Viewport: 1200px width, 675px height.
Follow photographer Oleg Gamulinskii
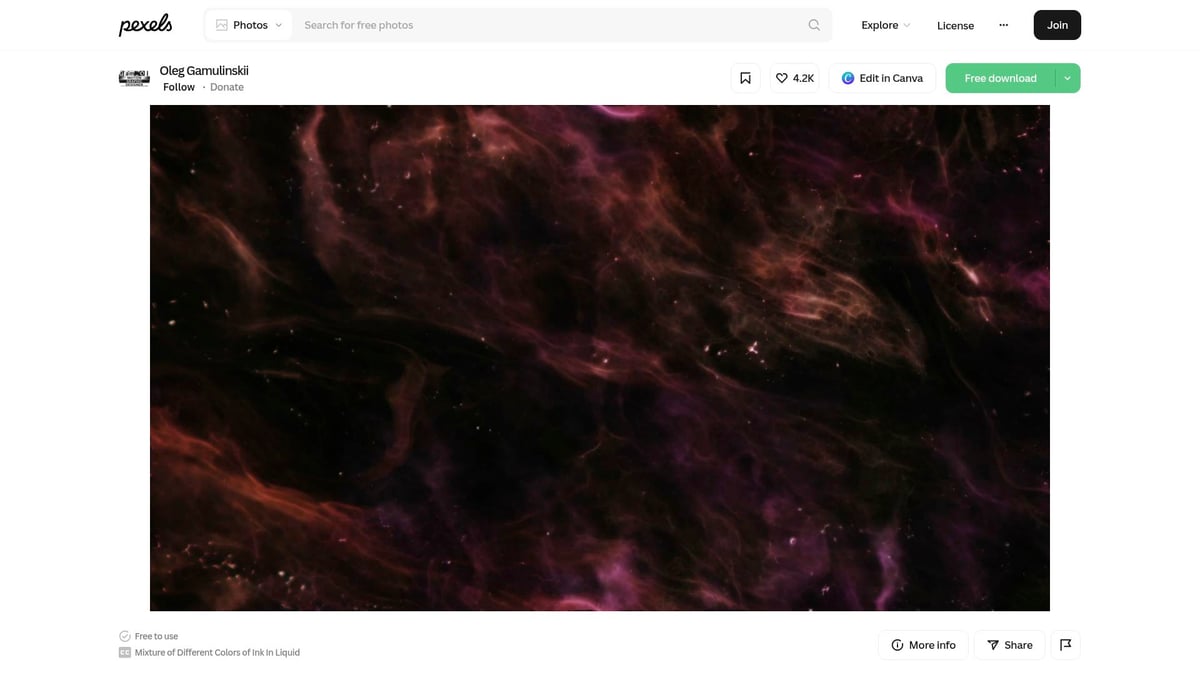179,87
